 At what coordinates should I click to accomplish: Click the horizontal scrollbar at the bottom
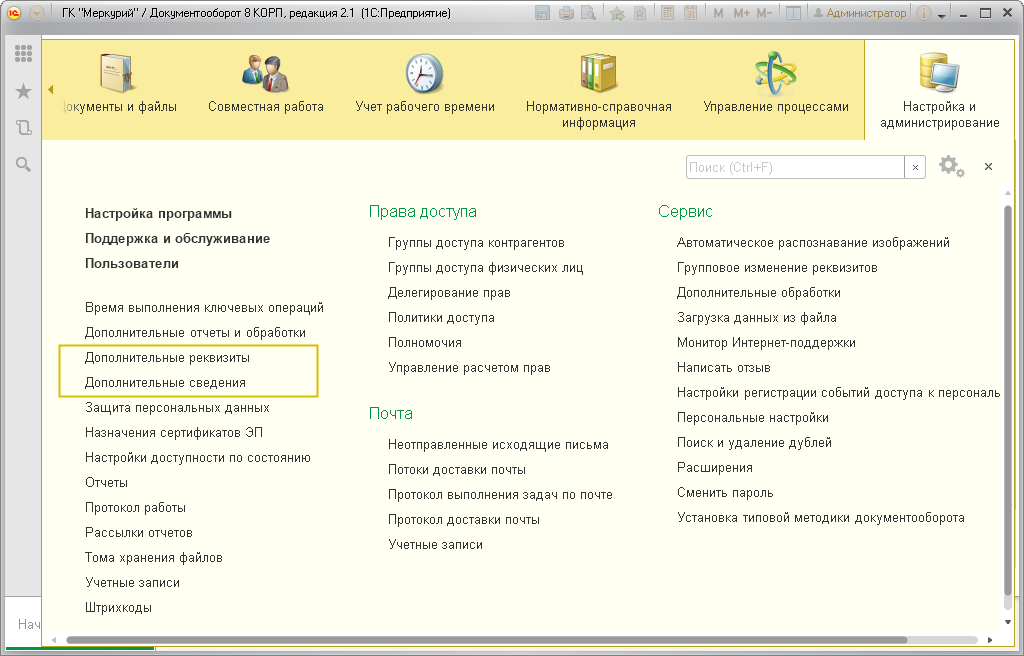pos(487,640)
